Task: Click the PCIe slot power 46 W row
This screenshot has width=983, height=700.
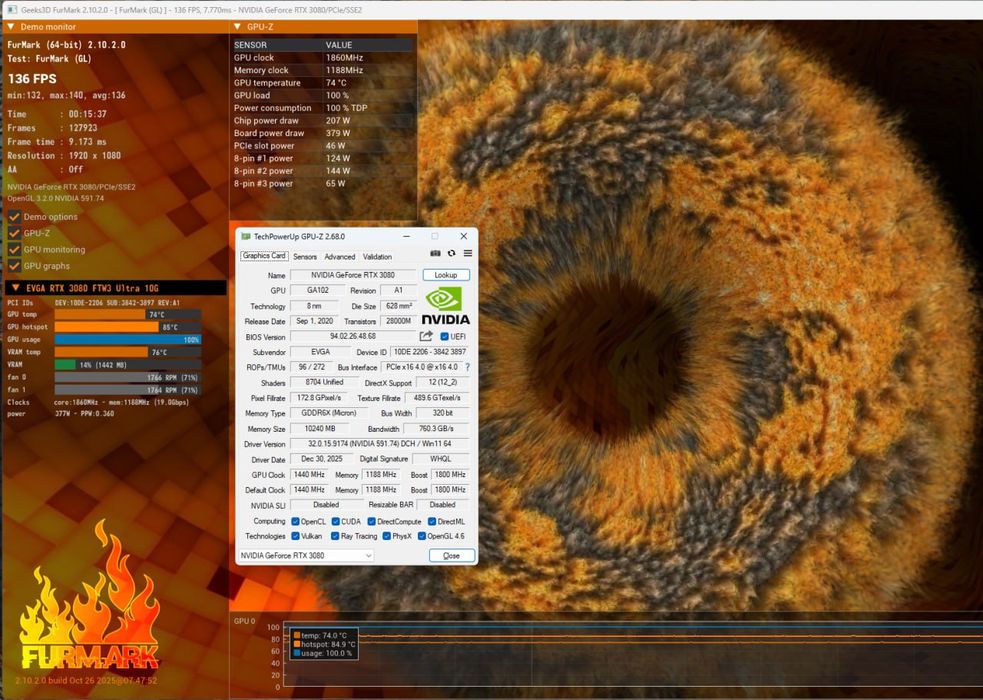Action: [323, 145]
